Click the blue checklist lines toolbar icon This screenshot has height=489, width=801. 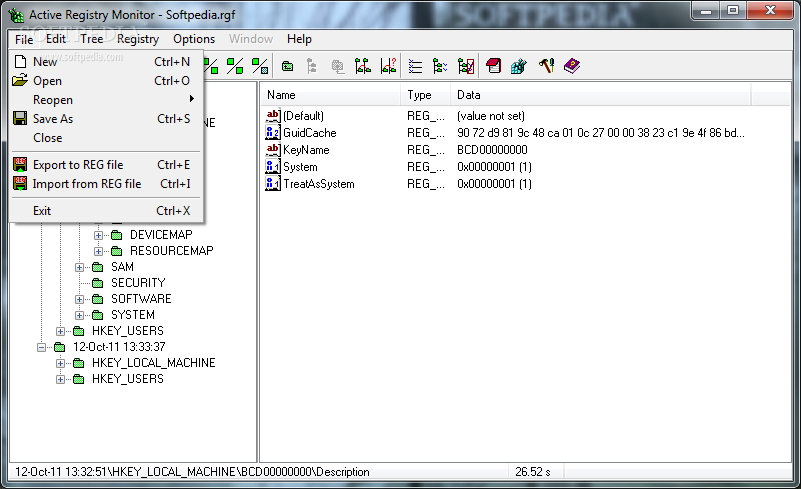click(415, 66)
